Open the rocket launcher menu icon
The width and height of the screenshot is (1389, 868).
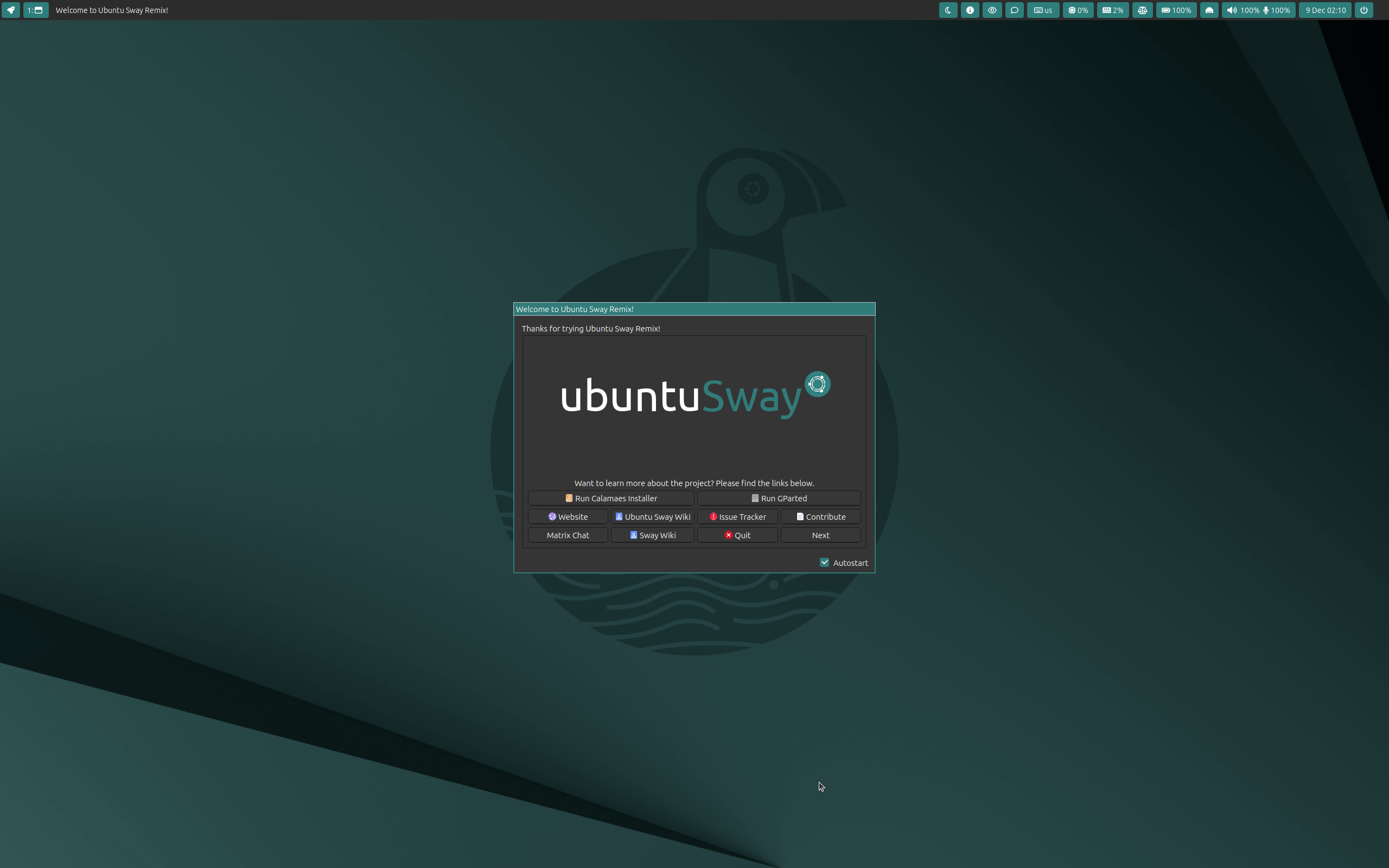11,10
